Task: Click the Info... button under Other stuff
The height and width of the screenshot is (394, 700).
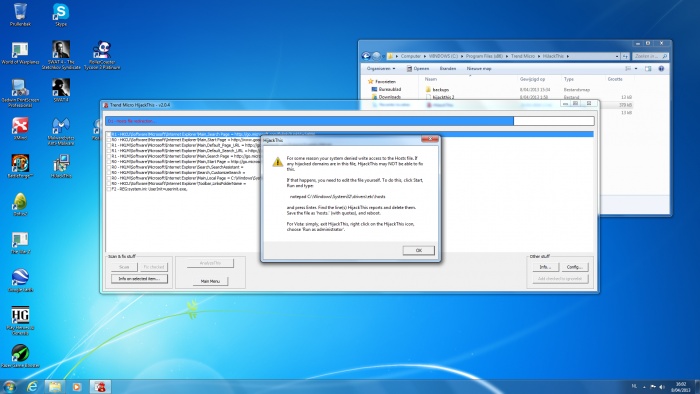Action: point(545,267)
